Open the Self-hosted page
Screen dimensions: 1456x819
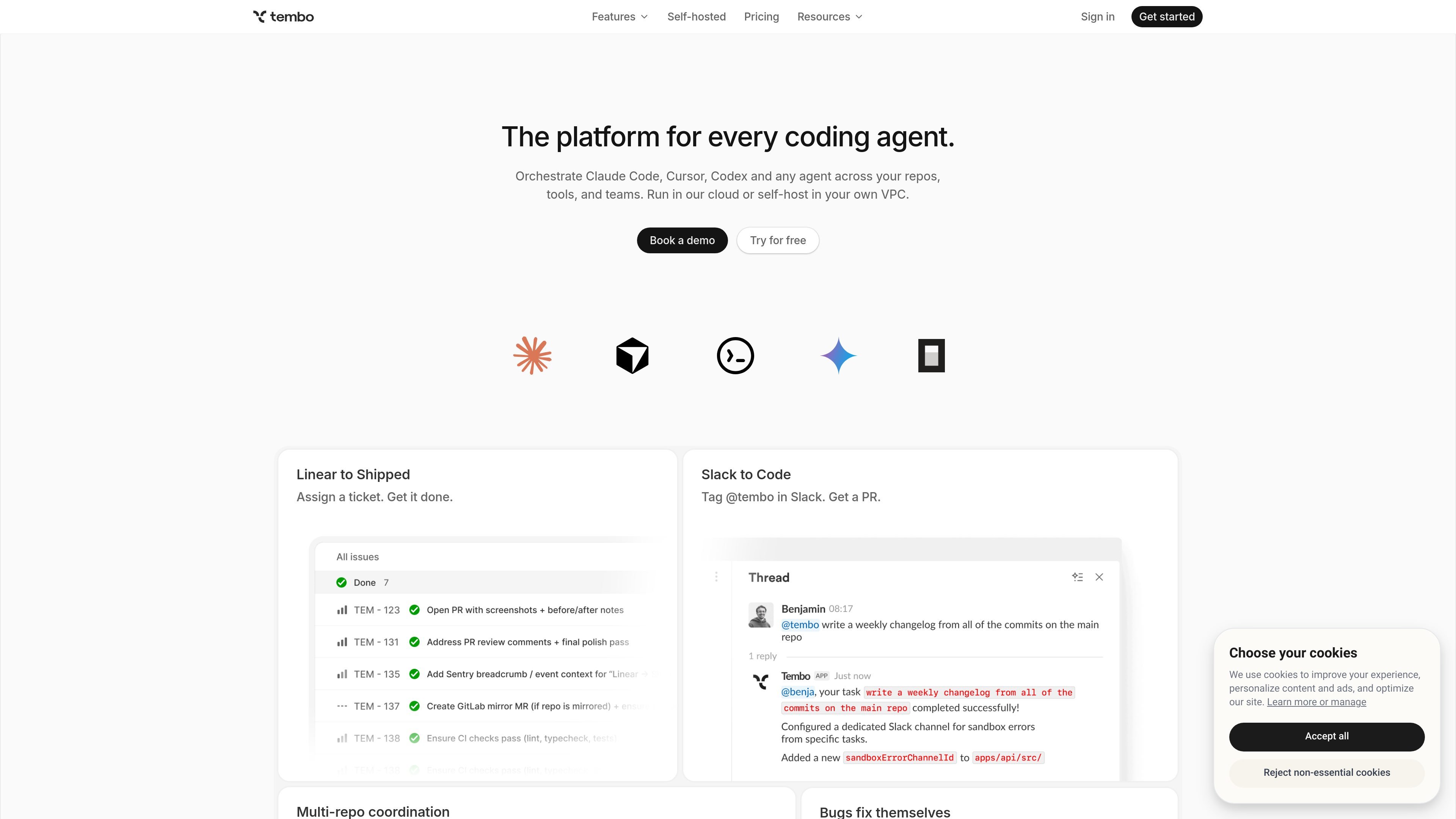tap(697, 17)
